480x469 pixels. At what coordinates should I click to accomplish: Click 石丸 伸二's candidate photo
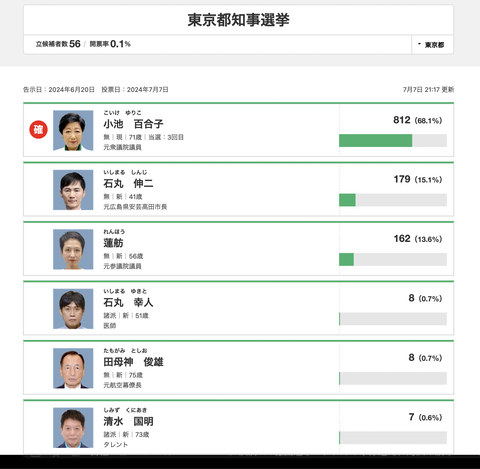point(73,190)
